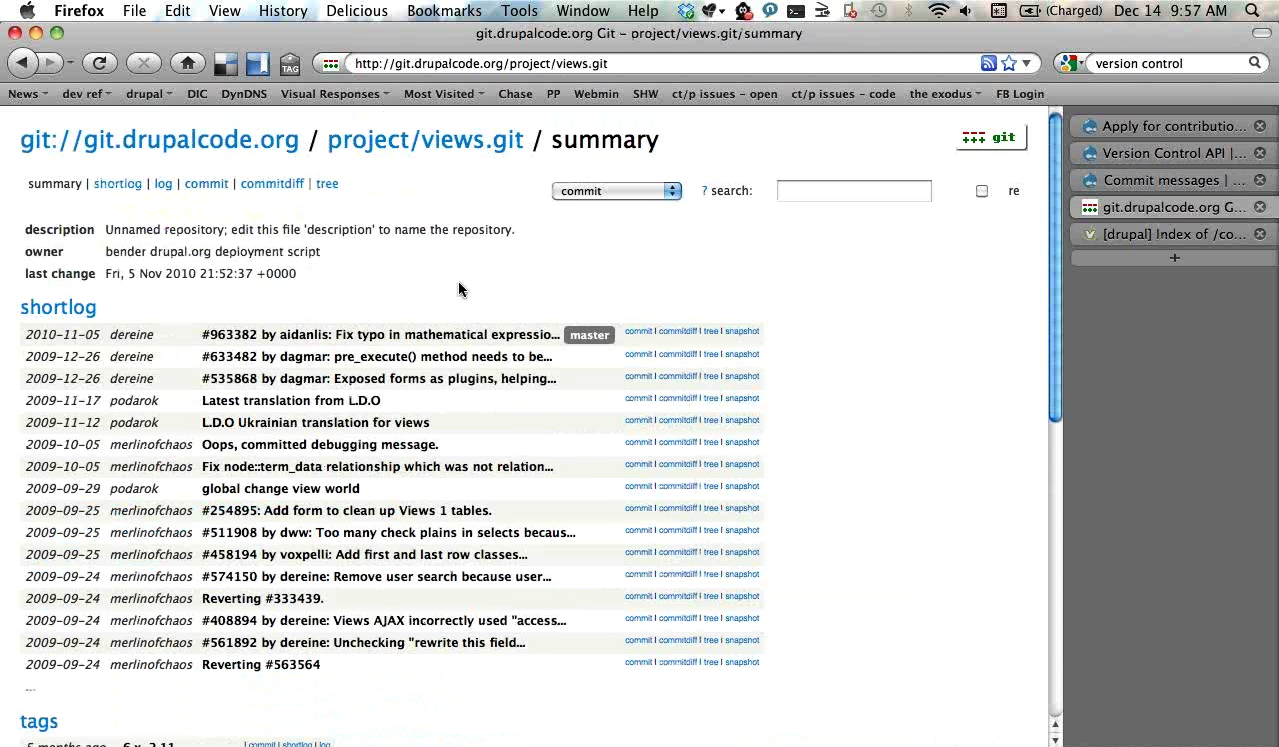
Task: Click the git logo on the page
Action: coord(991,138)
